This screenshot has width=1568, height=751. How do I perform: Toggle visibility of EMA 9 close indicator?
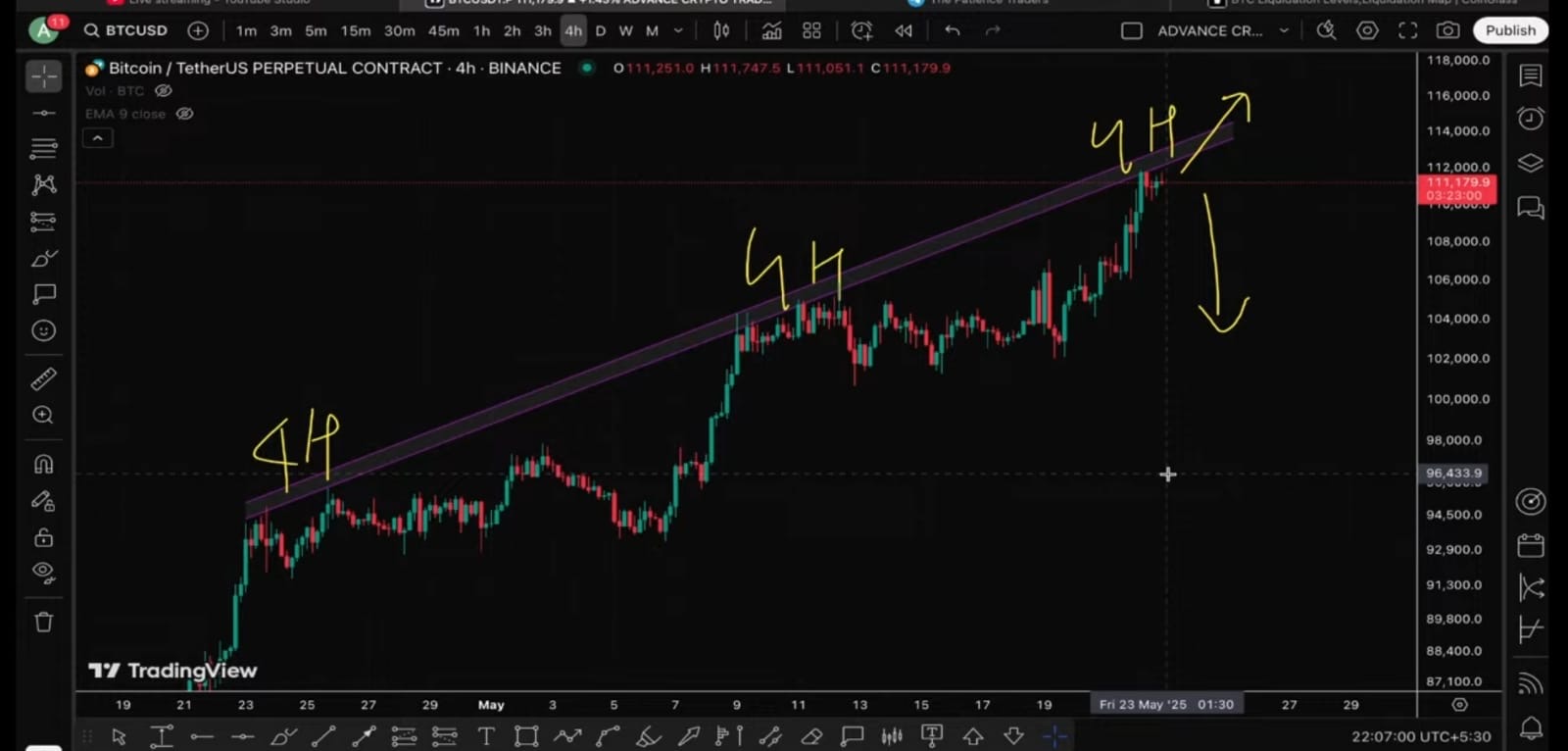(184, 114)
